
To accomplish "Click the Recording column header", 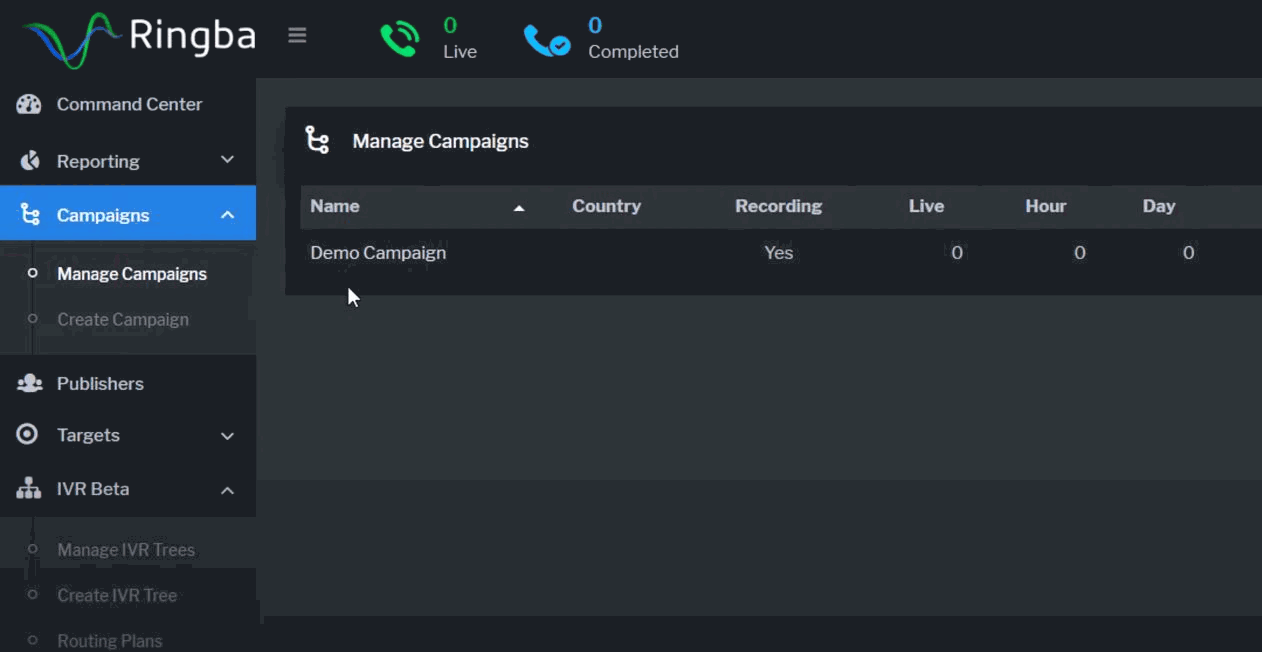I will tap(778, 206).
